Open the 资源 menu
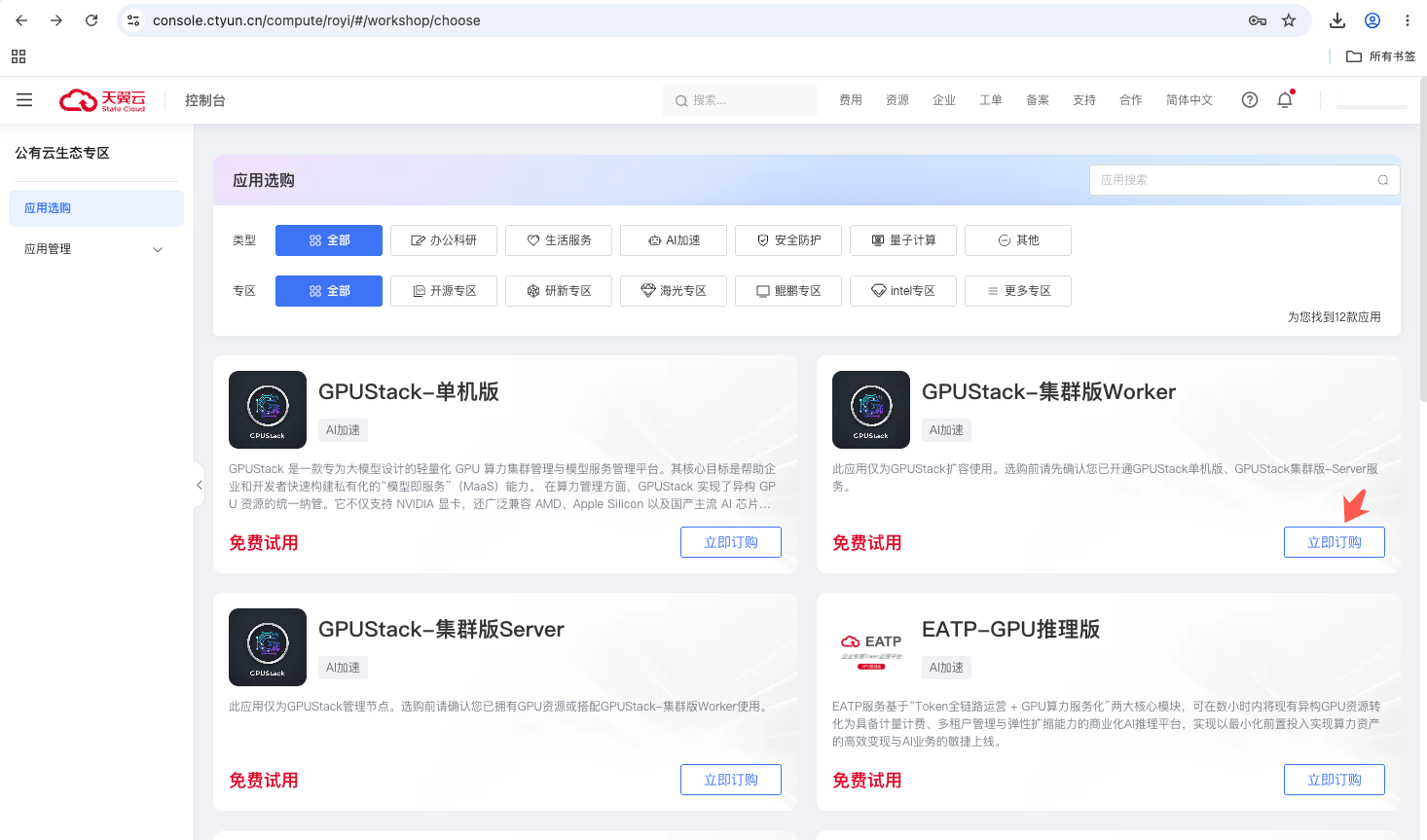1427x840 pixels. point(897,100)
